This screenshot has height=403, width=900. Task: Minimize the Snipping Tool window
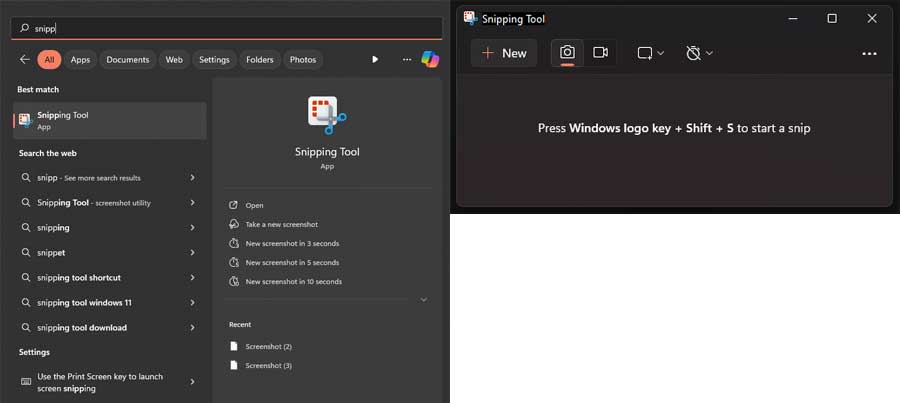point(793,18)
